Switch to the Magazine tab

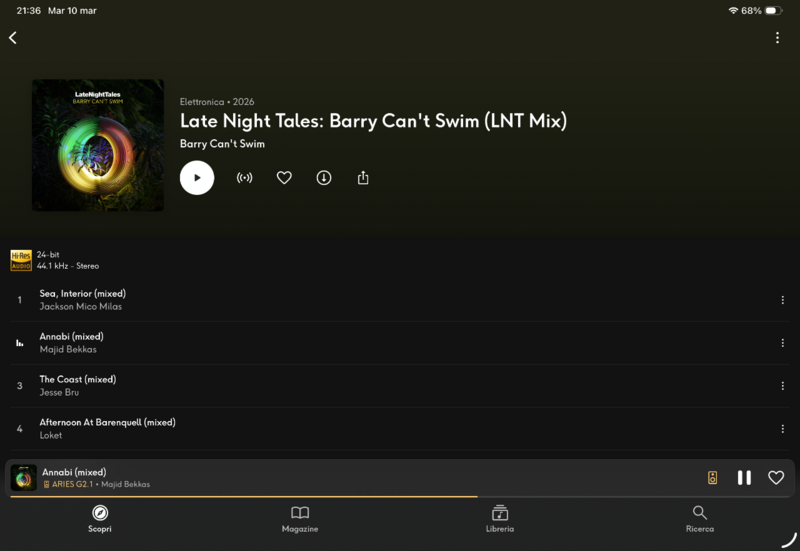click(300, 519)
